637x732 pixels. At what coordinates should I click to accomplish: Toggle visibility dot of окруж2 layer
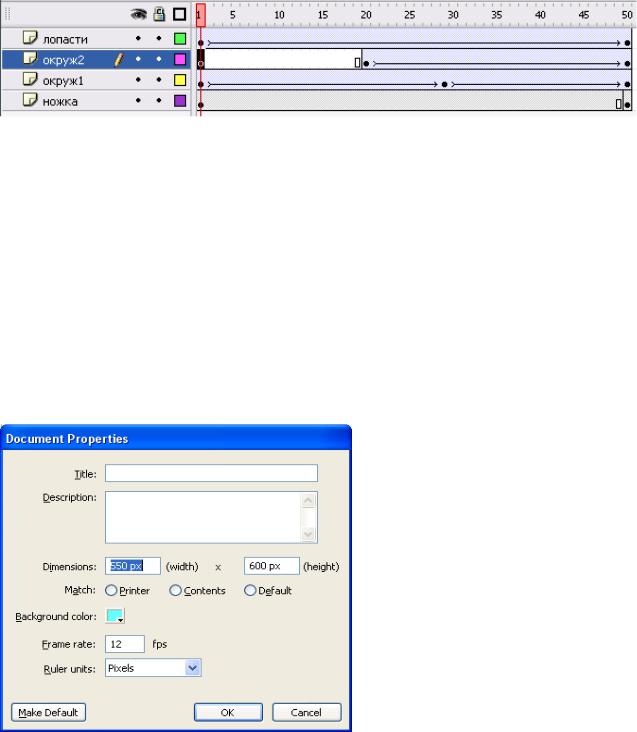click(x=138, y=59)
